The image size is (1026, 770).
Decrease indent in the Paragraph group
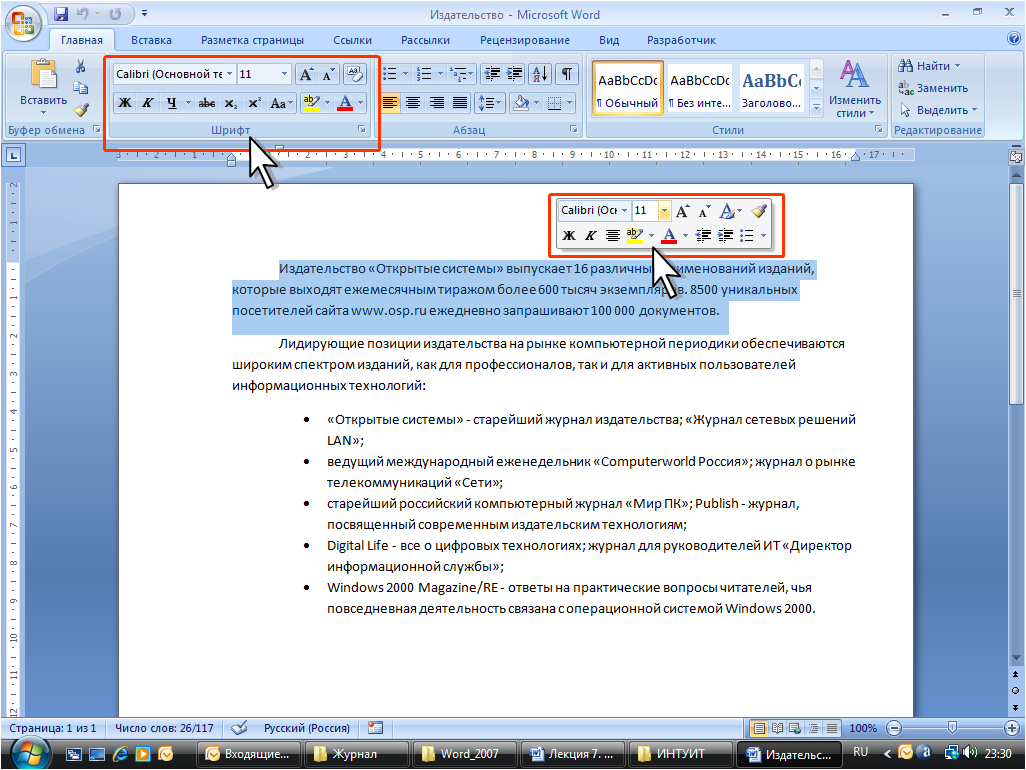492,74
